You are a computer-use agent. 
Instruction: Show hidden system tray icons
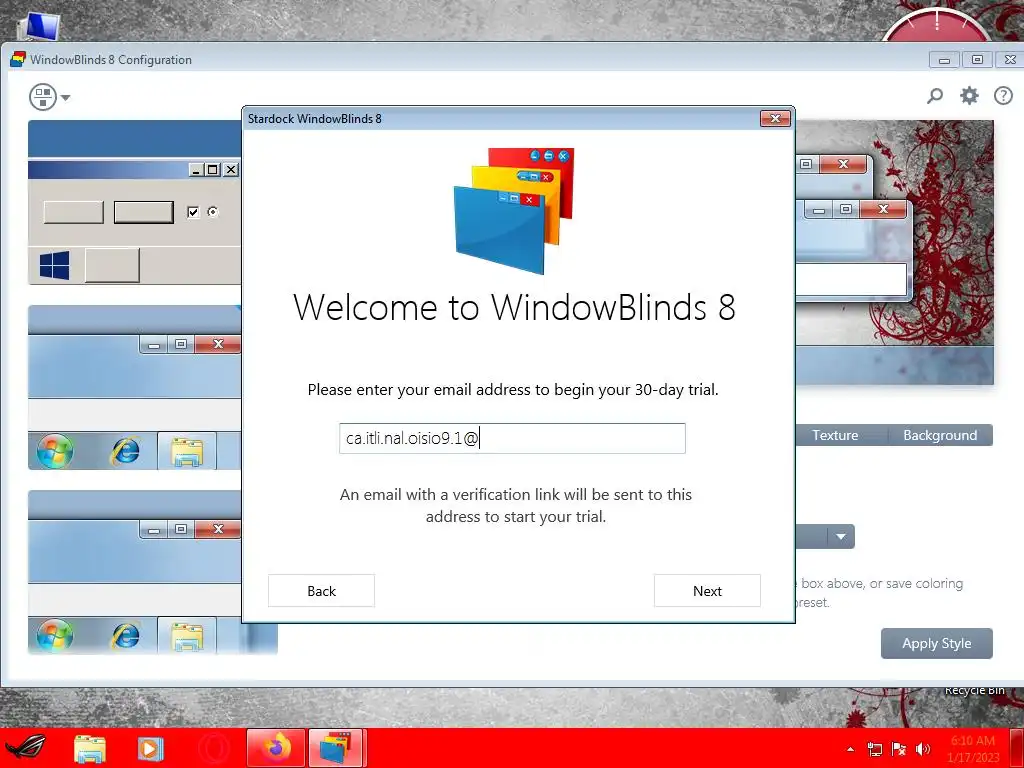(x=850, y=749)
